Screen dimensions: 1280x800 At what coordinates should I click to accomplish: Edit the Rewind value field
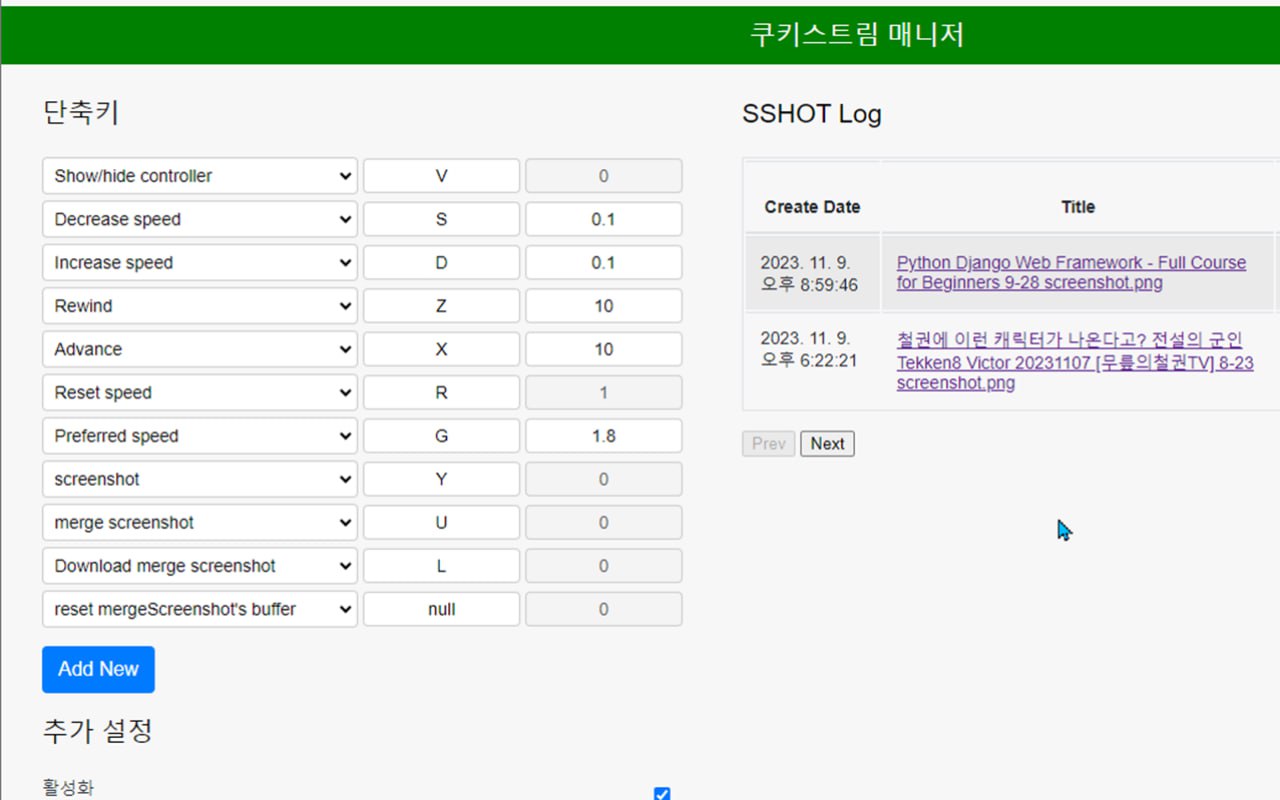[604, 306]
